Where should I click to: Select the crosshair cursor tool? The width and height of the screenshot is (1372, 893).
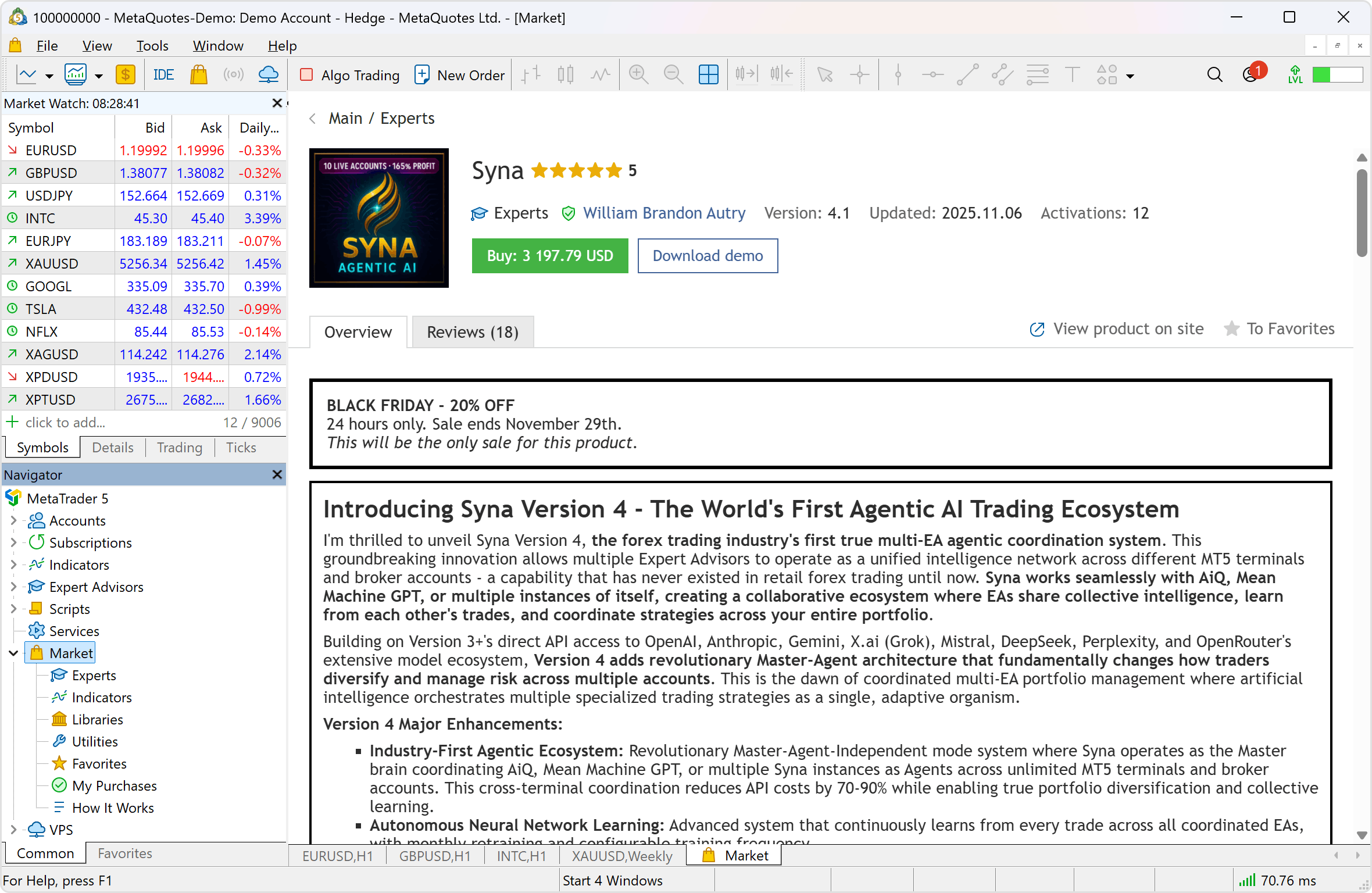859,75
